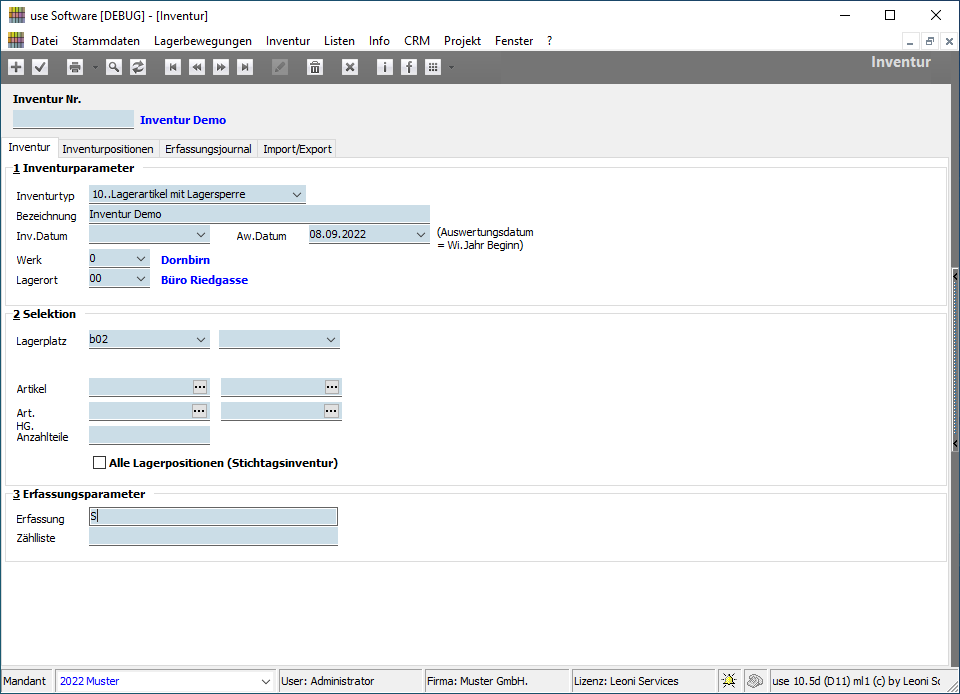This screenshot has height=694, width=960.
Task: Open the print options arrow beside printer
Action: pyautogui.click(x=95, y=67)
